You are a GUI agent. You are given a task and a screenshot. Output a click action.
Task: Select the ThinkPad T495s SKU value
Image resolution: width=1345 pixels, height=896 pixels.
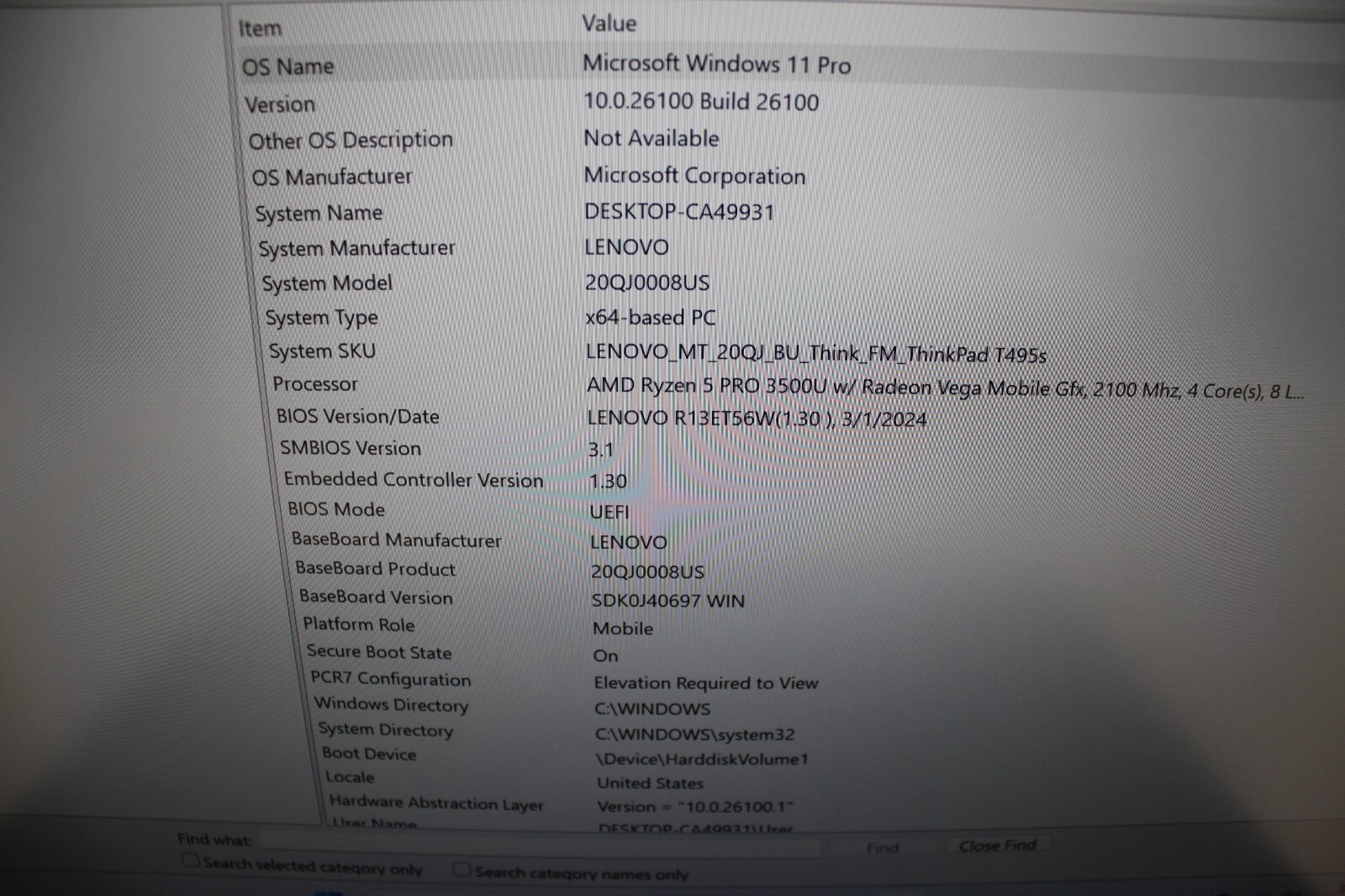point(816,353)
